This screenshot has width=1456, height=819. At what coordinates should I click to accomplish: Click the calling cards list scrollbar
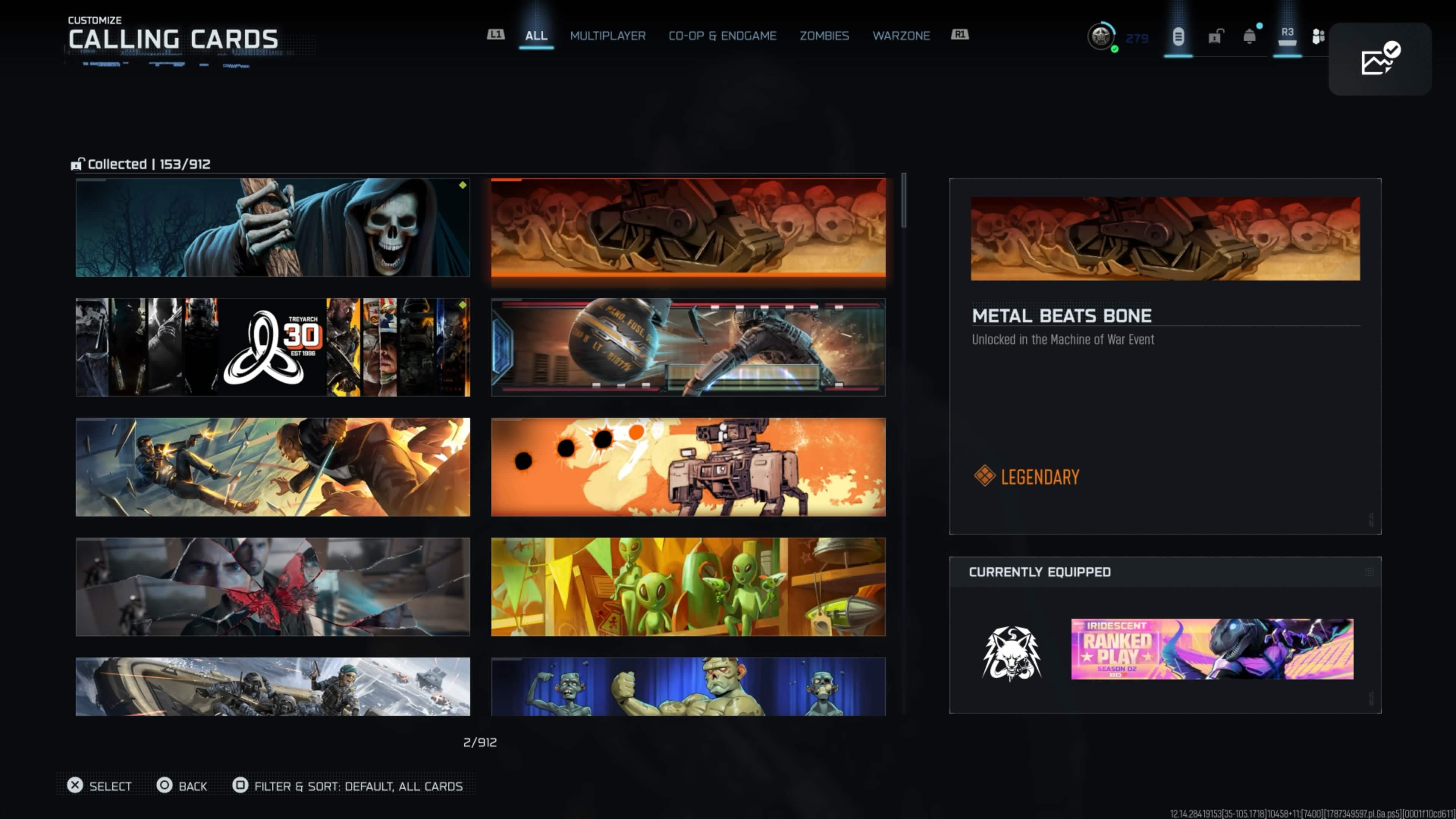(x=904, y=200)
